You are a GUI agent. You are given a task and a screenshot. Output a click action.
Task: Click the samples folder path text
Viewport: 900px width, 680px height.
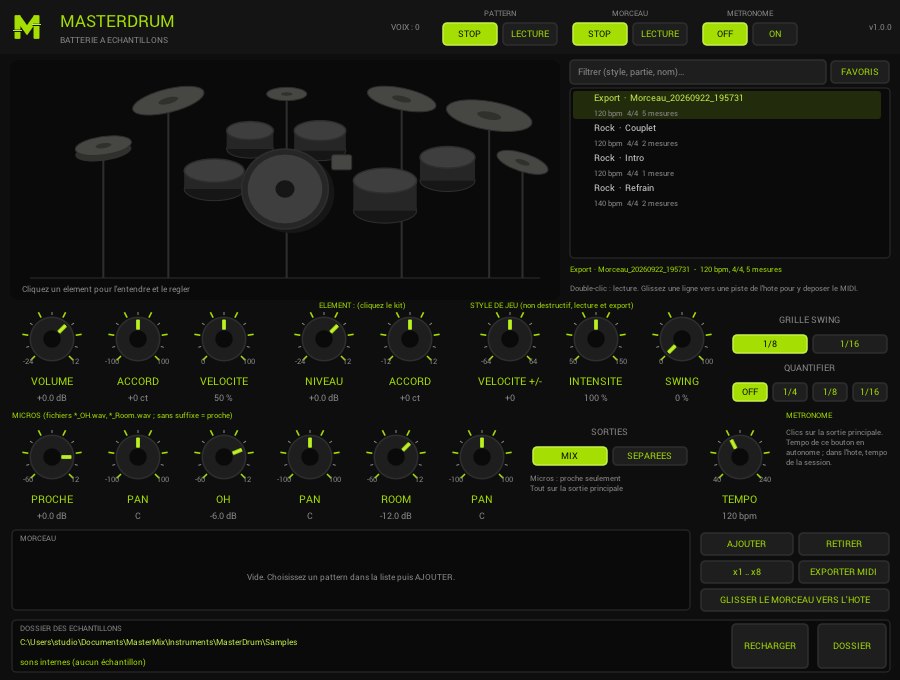tap(158, 642)
